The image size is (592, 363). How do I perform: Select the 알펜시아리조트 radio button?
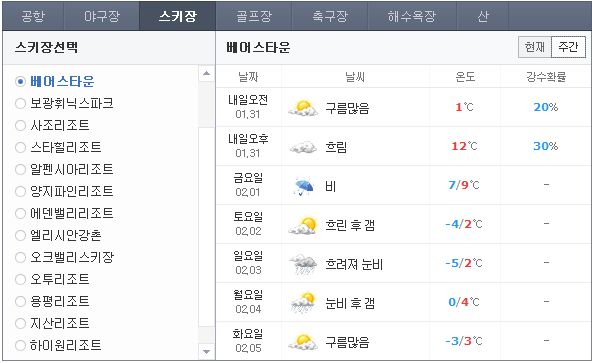point(20,169)
